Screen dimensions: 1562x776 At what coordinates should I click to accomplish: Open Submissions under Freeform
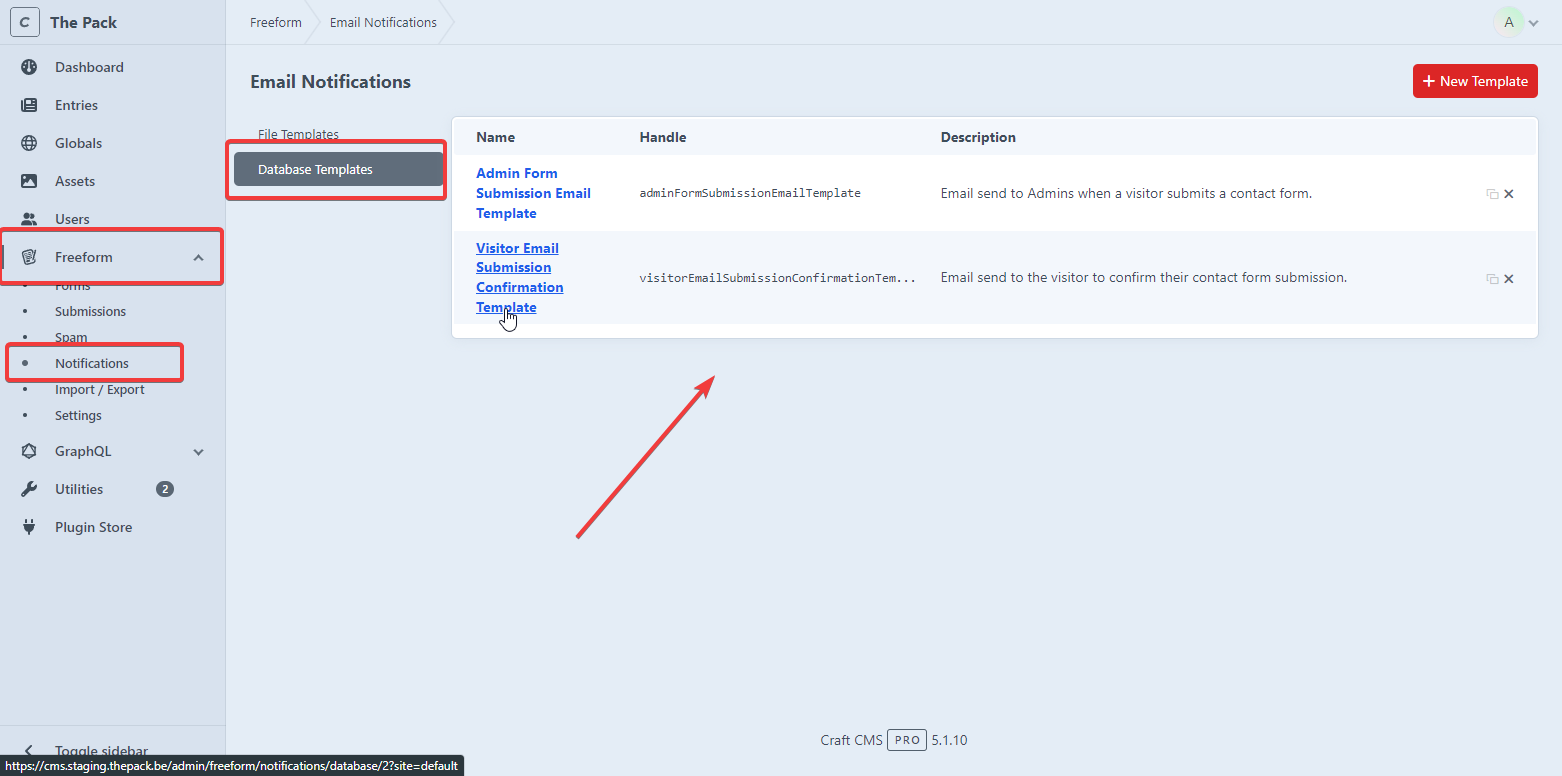tap(90, 311)
